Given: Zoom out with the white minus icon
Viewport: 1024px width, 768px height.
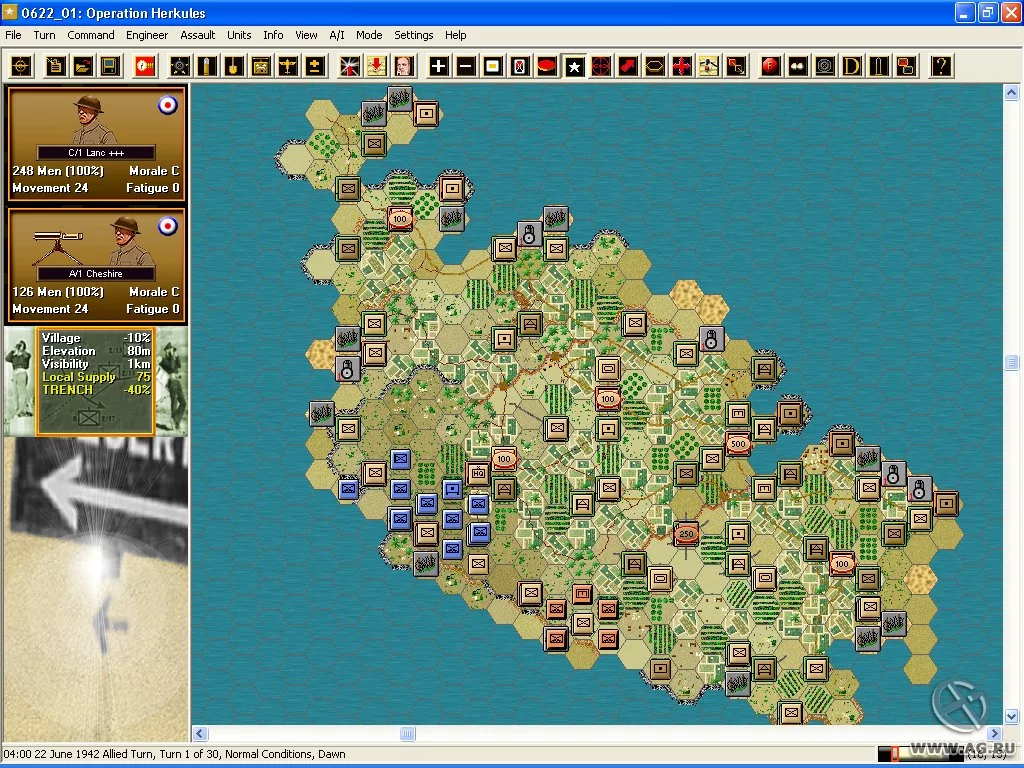Looking at the screenshot, I should click(466, 66).
